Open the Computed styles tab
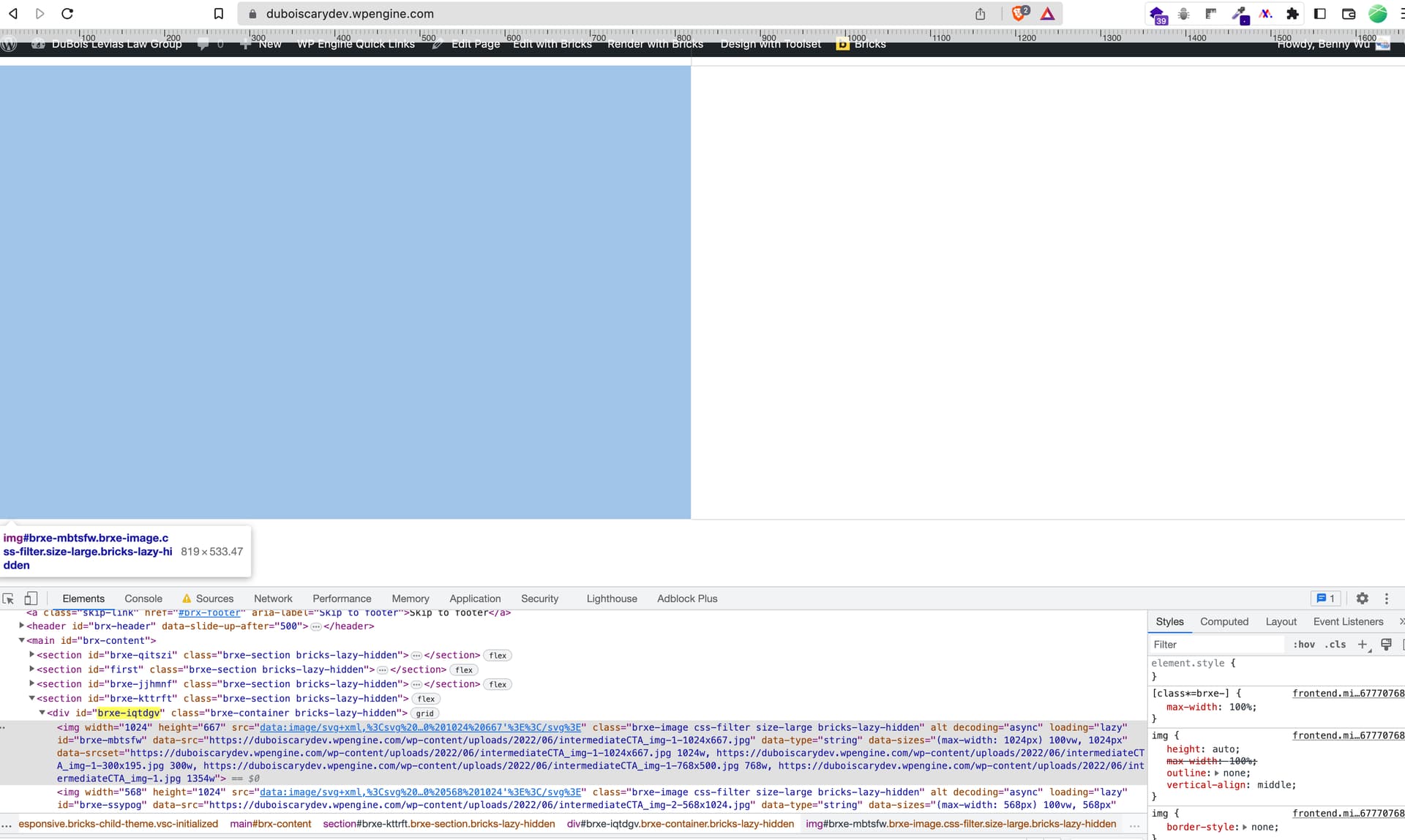 tap(1224, 622)
